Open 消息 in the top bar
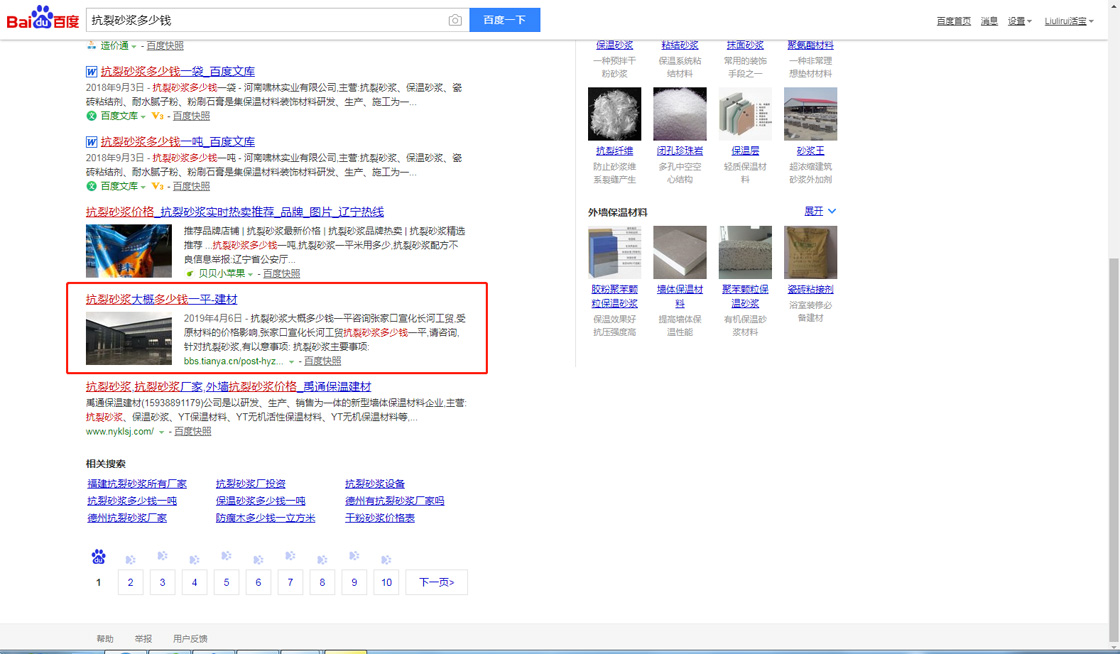This screenshot has width=1120, height=654. (x=989, y=21)
